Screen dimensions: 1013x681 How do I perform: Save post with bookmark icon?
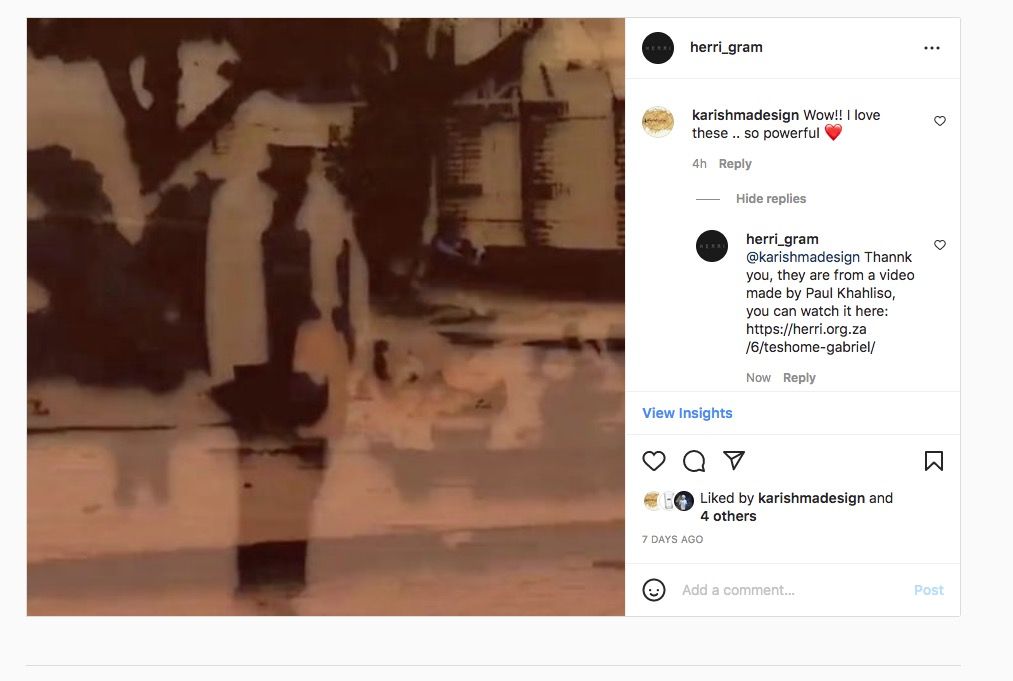point(934,461)
